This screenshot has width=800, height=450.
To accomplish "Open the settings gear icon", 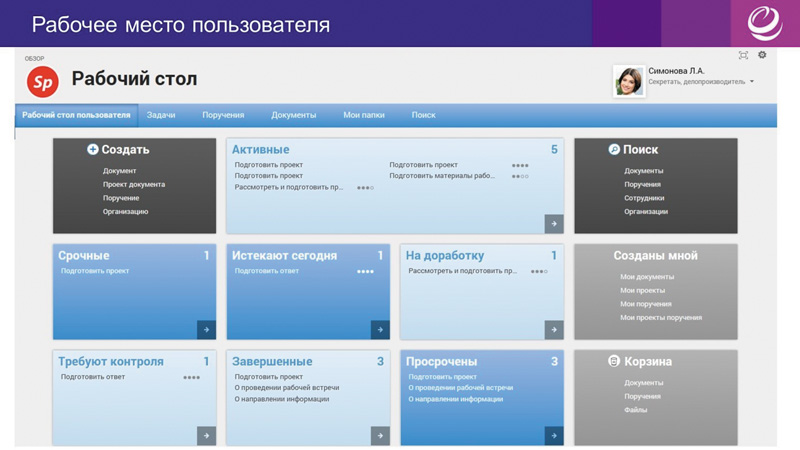I will [762, 55].
